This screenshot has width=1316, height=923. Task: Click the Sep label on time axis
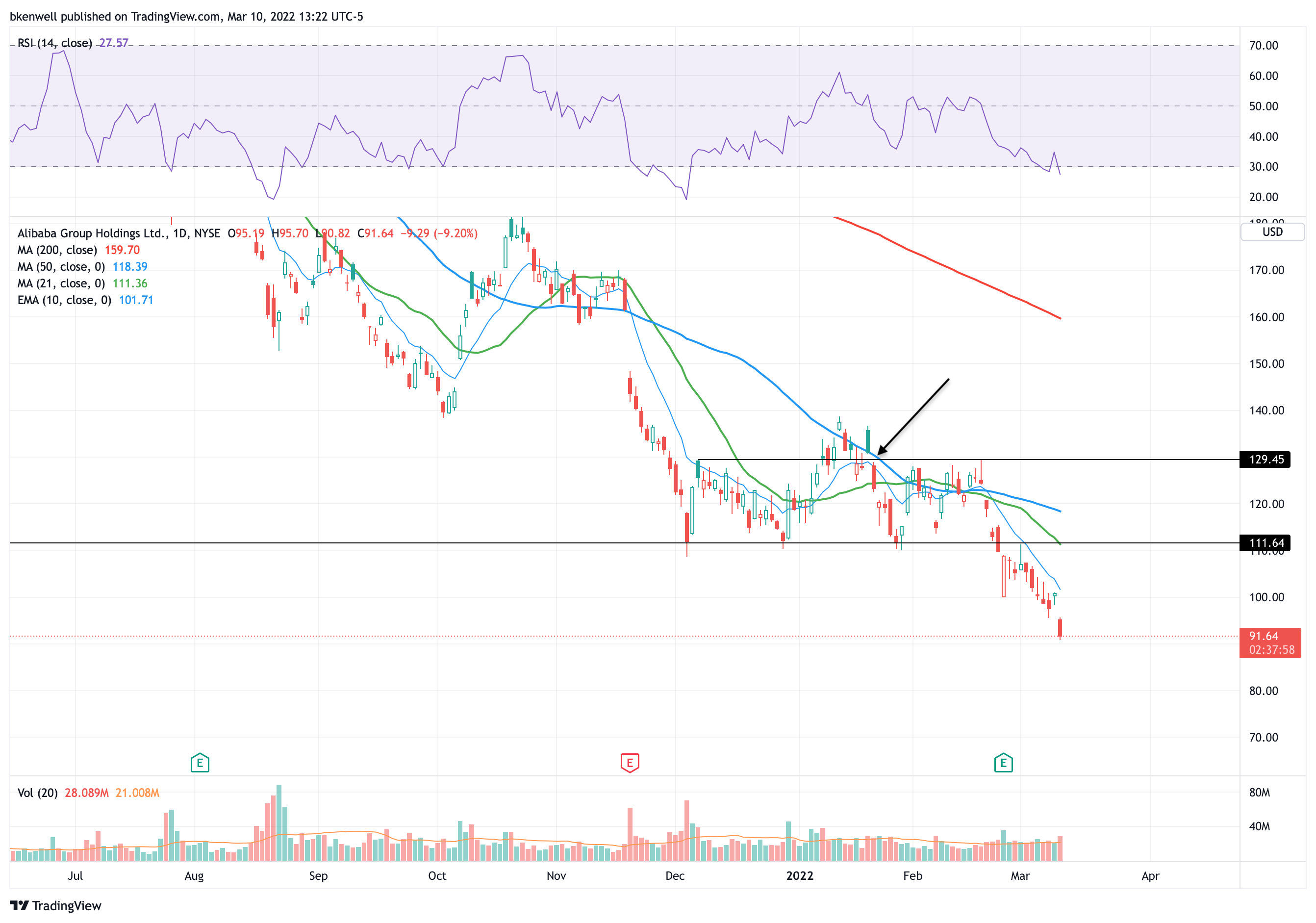tap(318, 876)
